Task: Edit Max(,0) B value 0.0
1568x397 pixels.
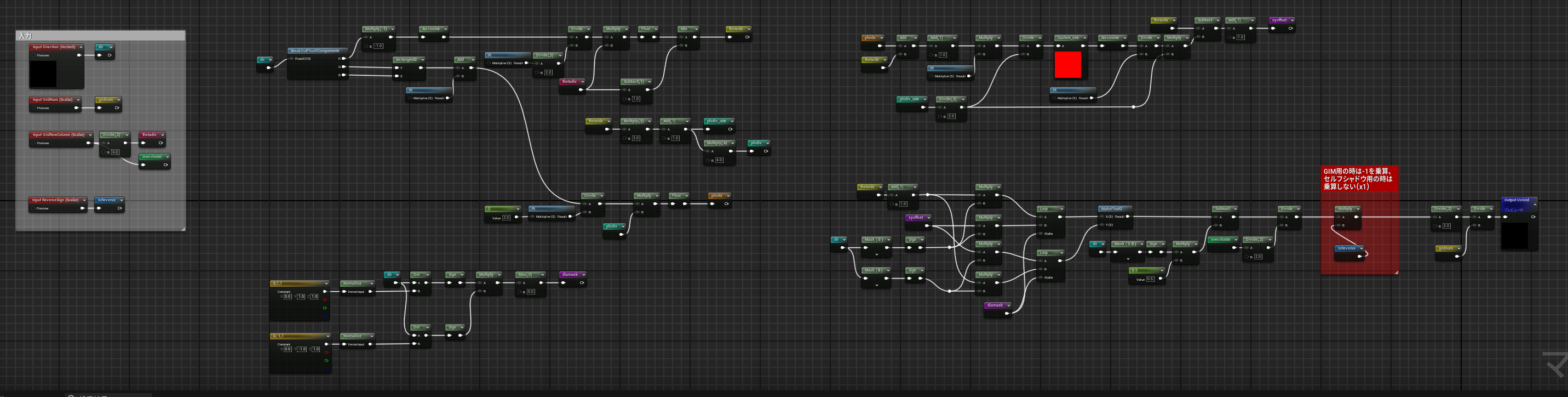Action: pos(531,292)
